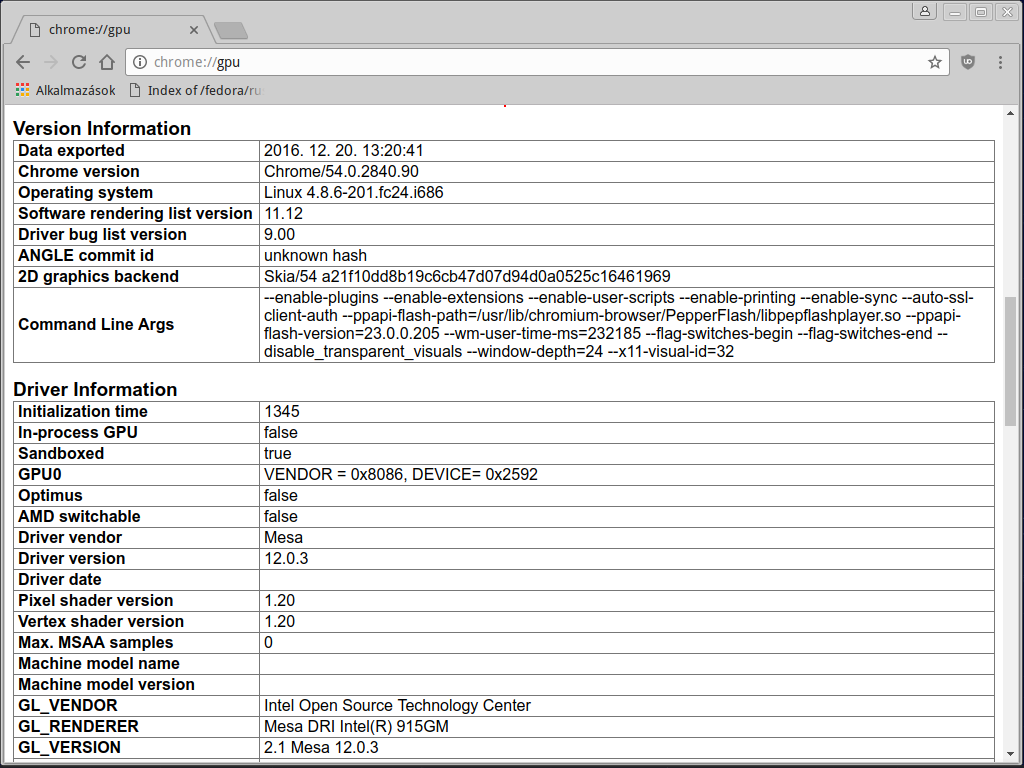Maximize the Chrome window
The image size is (1024, 768).
point(981,12)
